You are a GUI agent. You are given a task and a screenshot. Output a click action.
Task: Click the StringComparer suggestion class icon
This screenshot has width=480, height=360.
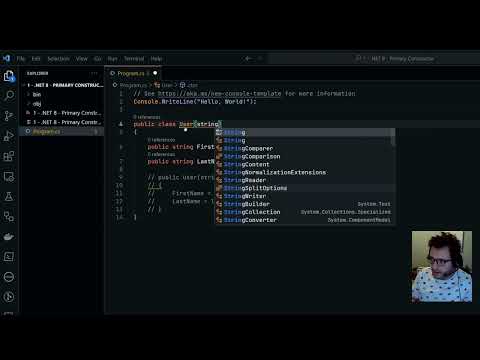click(219, 148)
